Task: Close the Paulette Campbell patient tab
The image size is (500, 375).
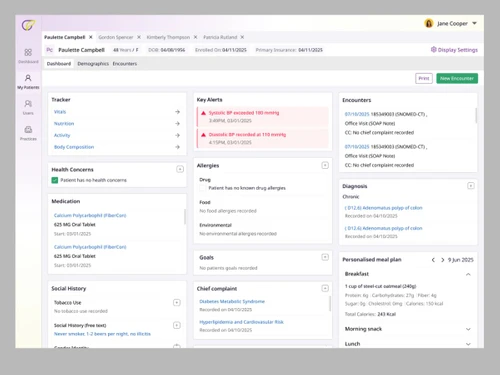Action: [91, 37]
